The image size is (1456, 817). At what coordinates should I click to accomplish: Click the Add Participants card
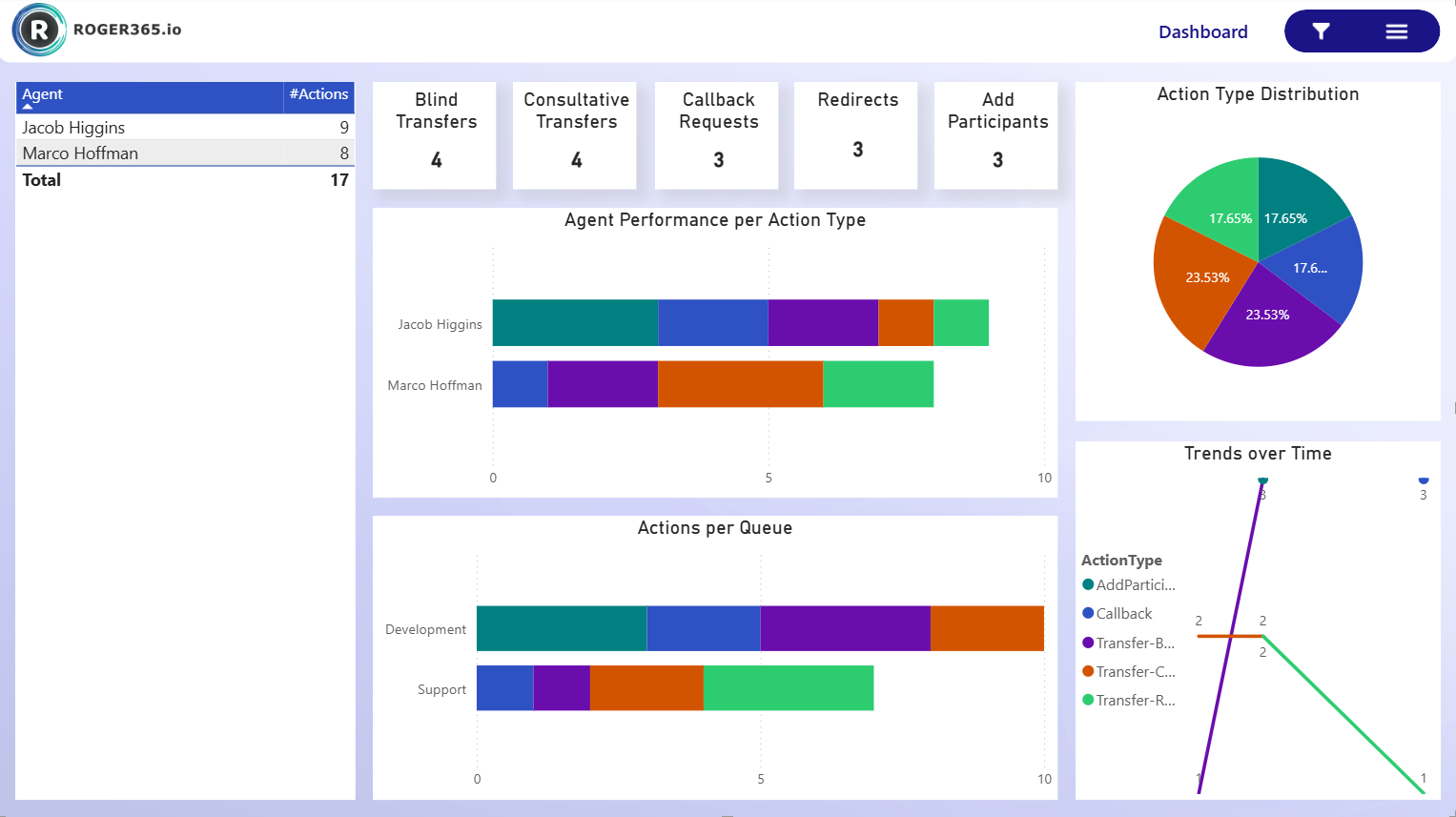(996, 134)
